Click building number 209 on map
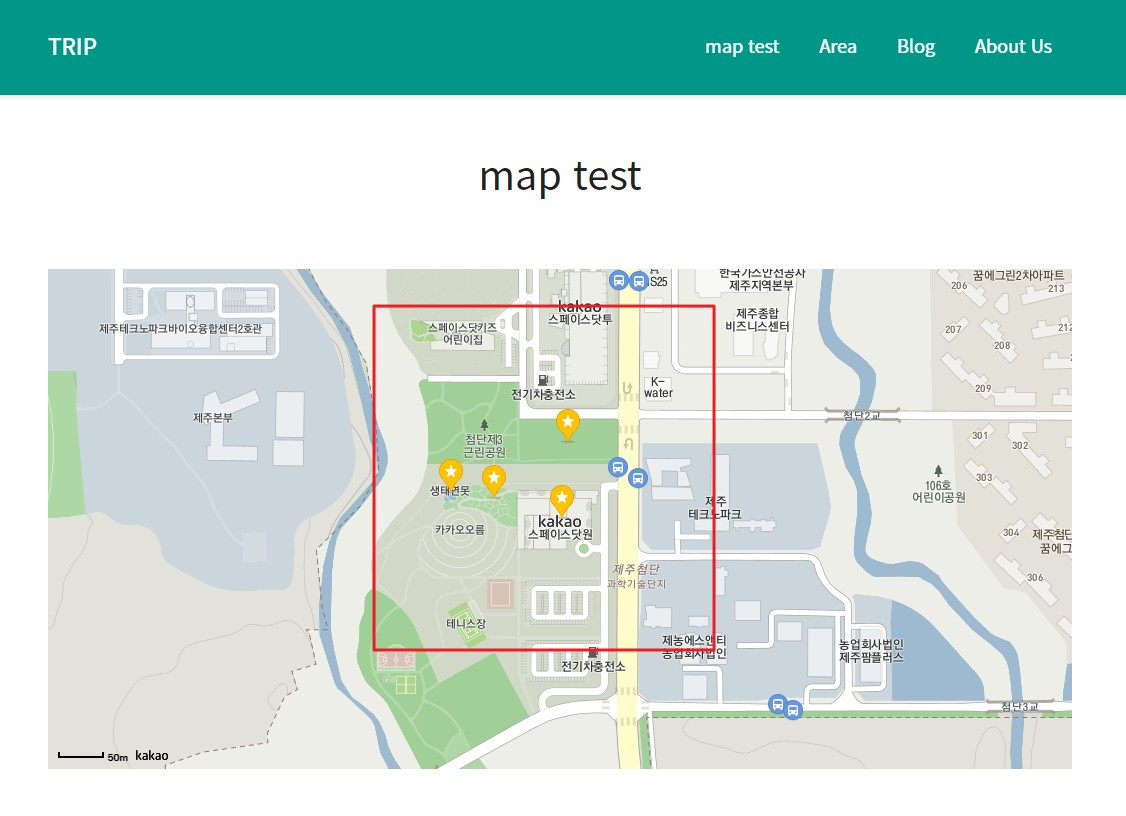The height and width of the screenshot is (816, 1126). coord(983,389)
